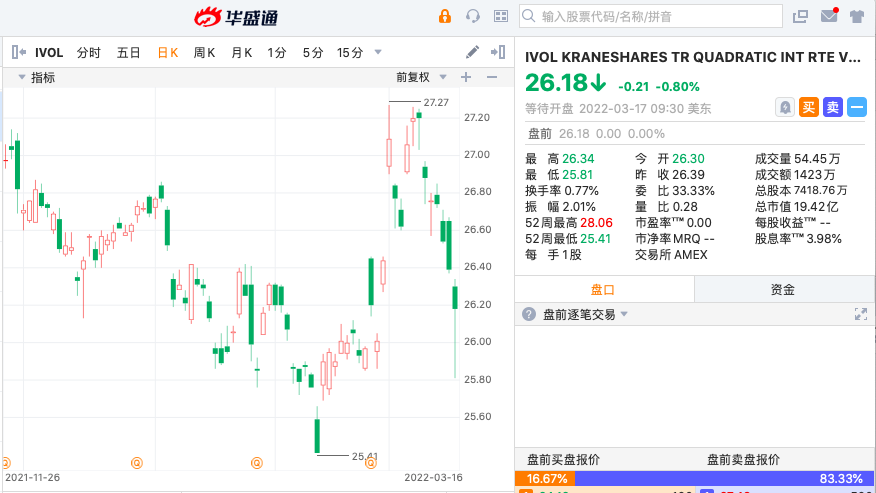
Task: Click the 华盛通 logo
Action: point(236,17)
